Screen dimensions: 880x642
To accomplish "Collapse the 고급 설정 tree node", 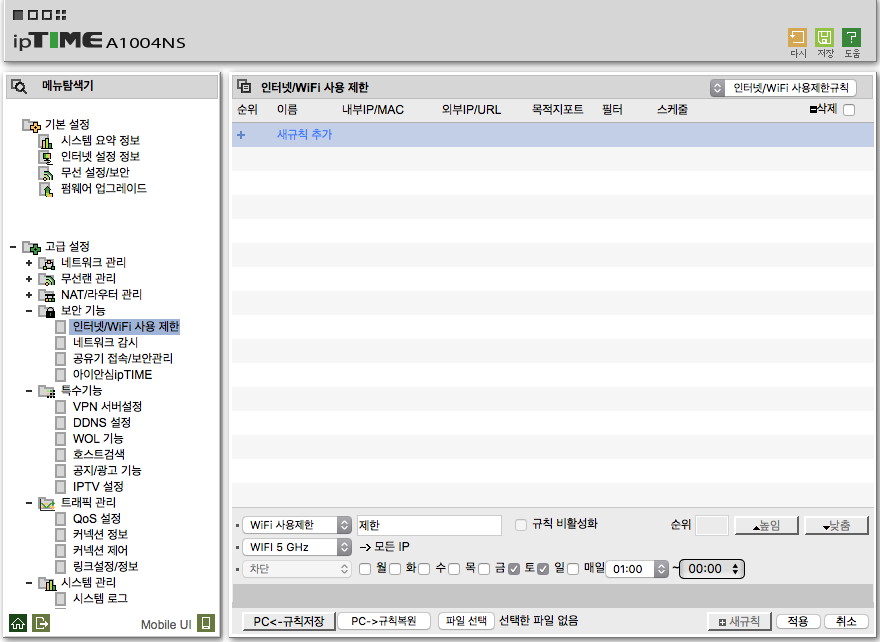I will point(13,247).
